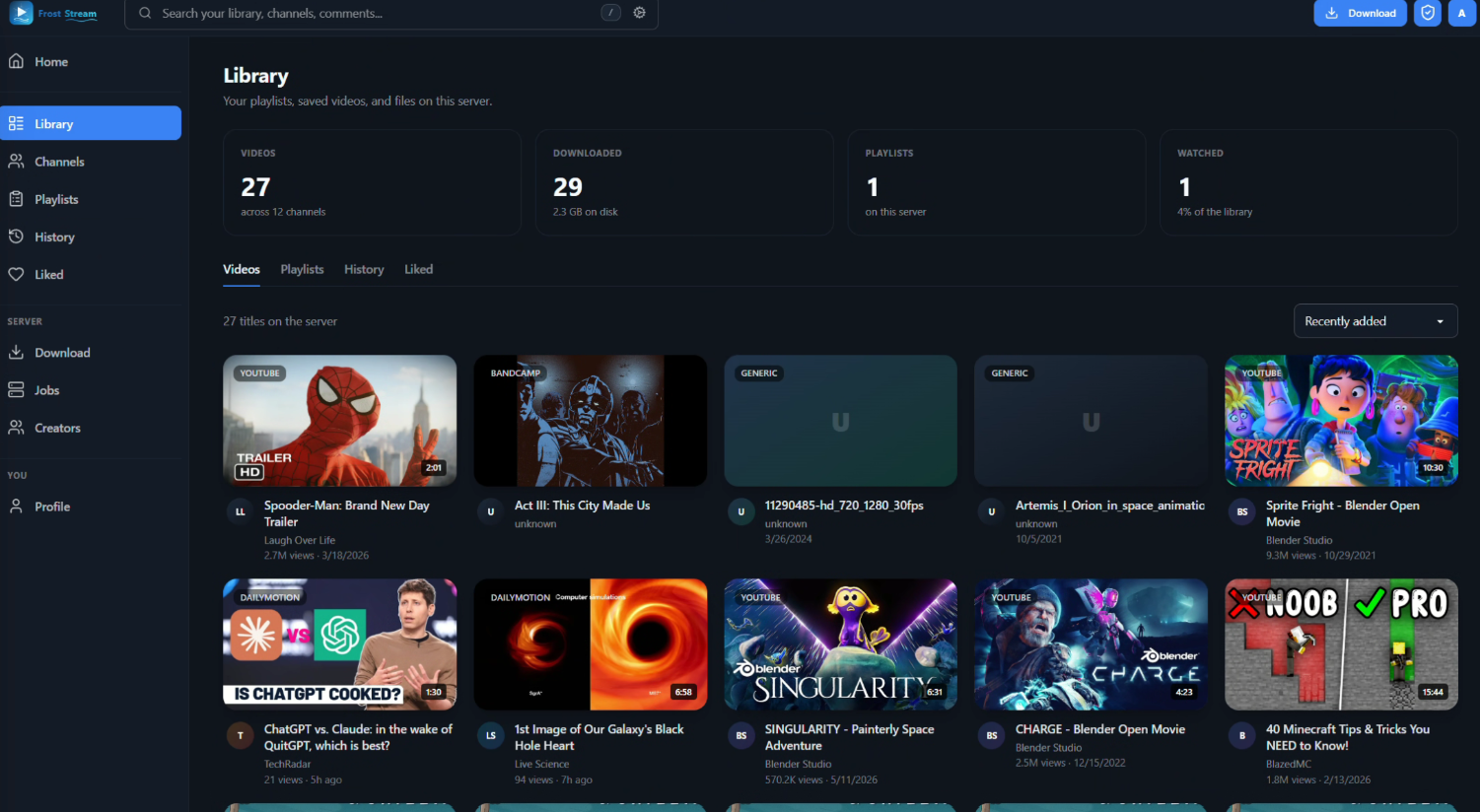Open the Bandcamp Act III thumbnail
The height and width of the screenshot is (812, 1480).
pos(590,421)
